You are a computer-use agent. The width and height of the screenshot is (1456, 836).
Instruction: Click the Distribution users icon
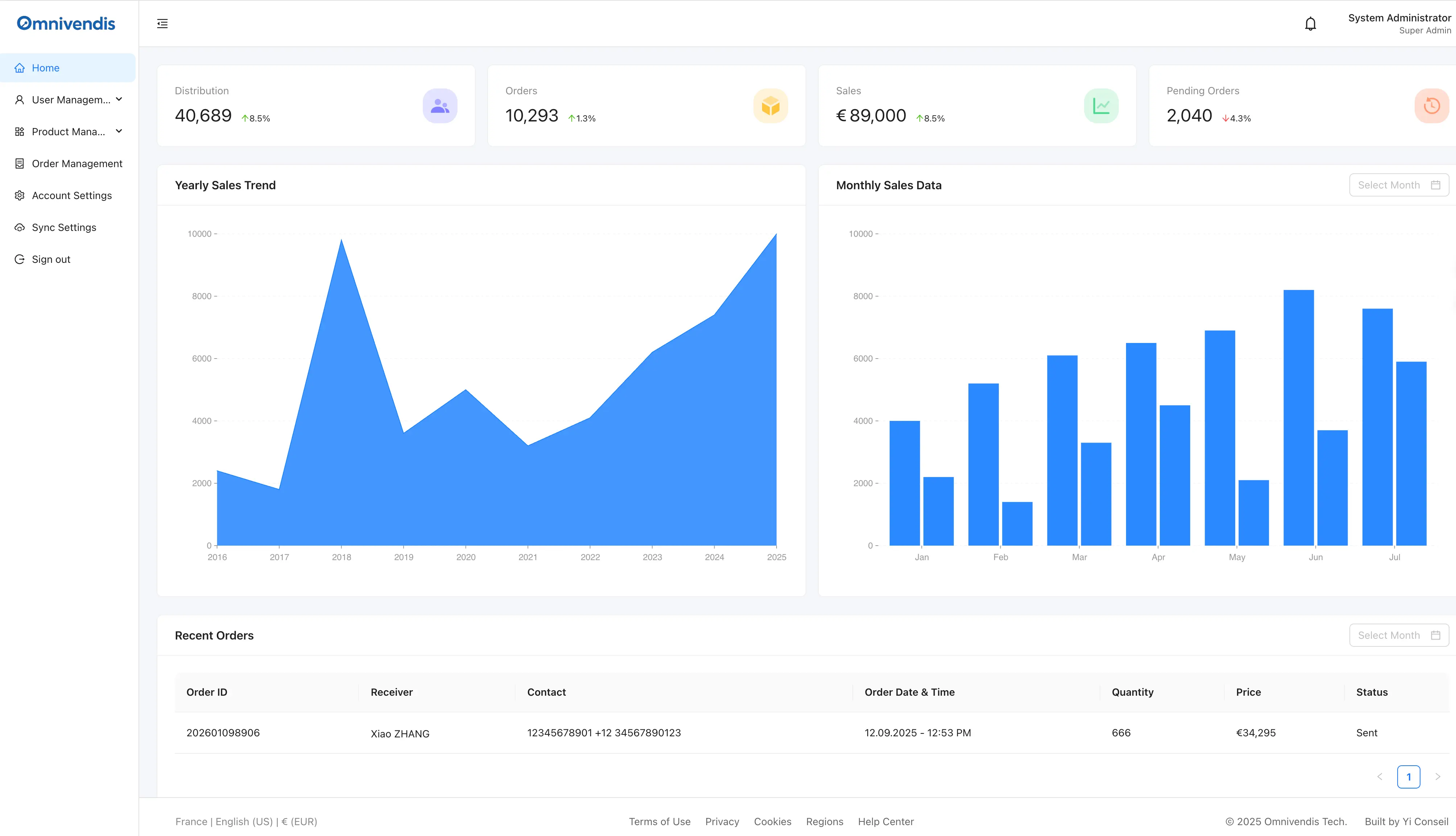point(440,105)
